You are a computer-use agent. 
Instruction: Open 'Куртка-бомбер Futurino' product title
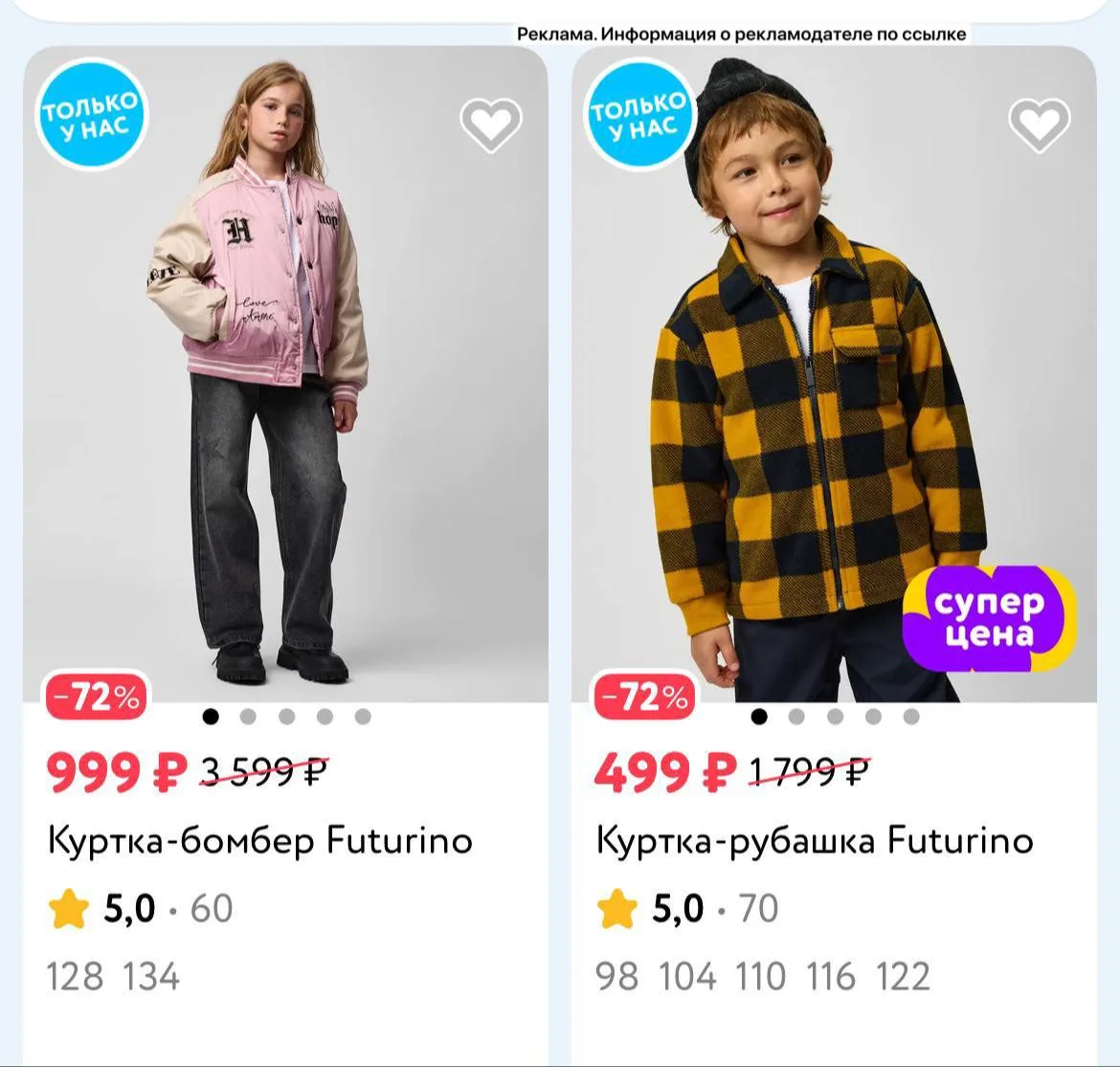pyautogui.click(x=260, y=840)
